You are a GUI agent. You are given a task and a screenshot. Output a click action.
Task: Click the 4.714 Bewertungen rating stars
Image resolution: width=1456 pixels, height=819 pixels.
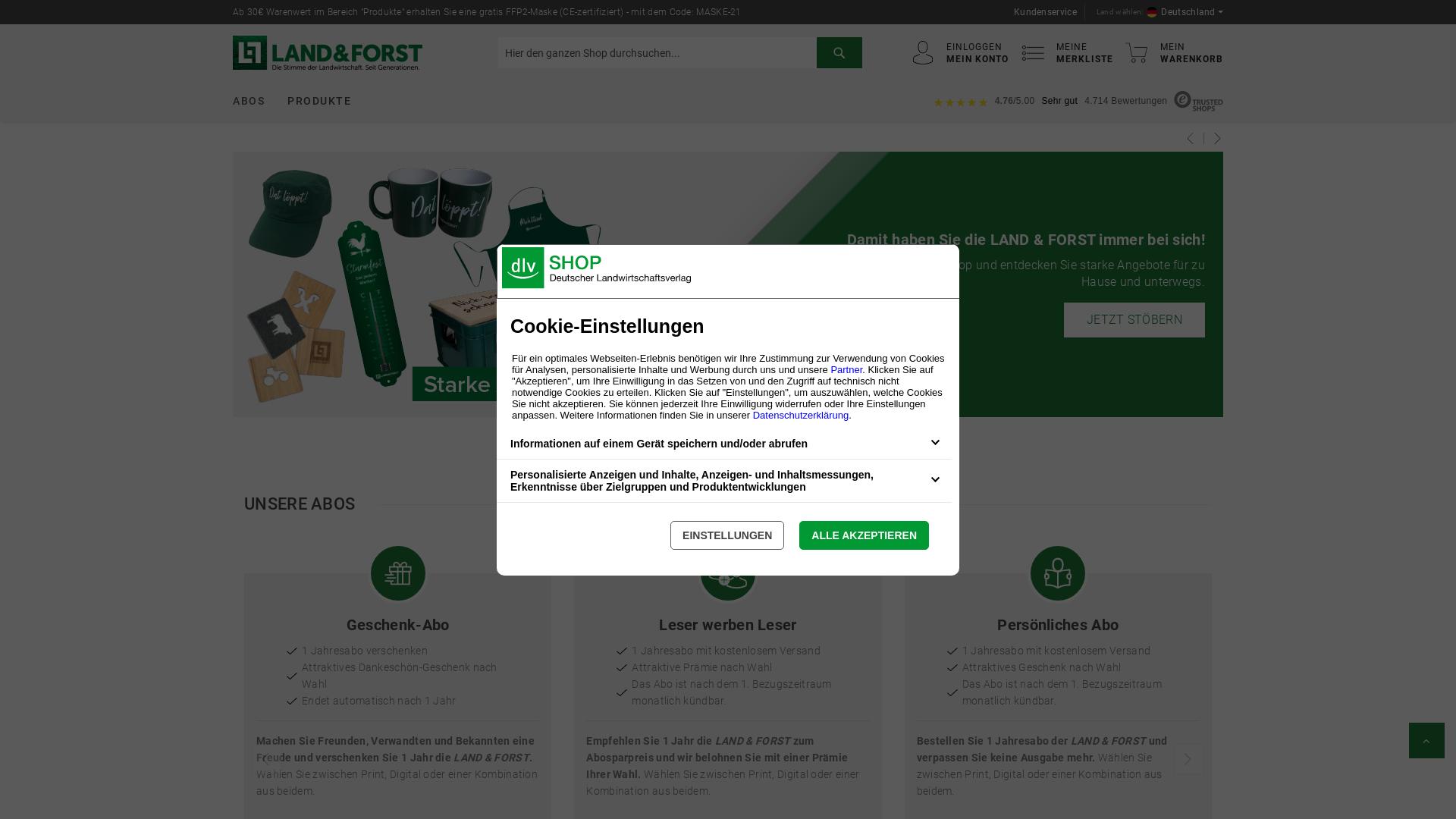[961, 101]
